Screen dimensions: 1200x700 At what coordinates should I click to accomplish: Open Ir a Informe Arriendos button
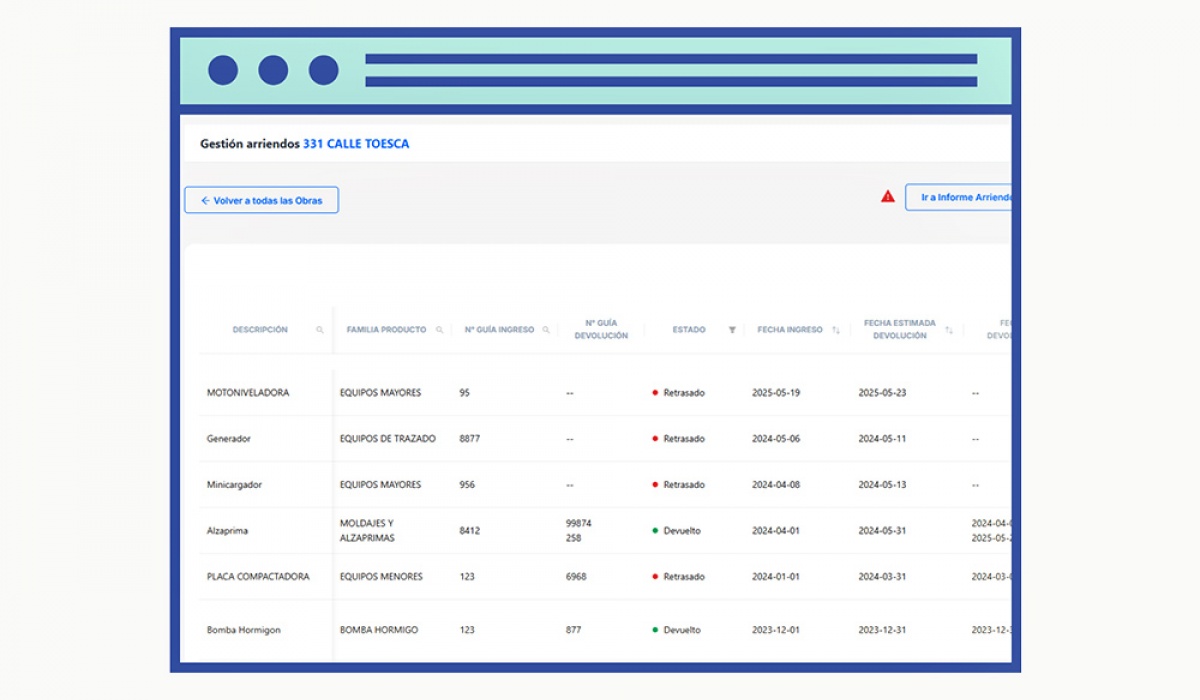tap(958, 198)
